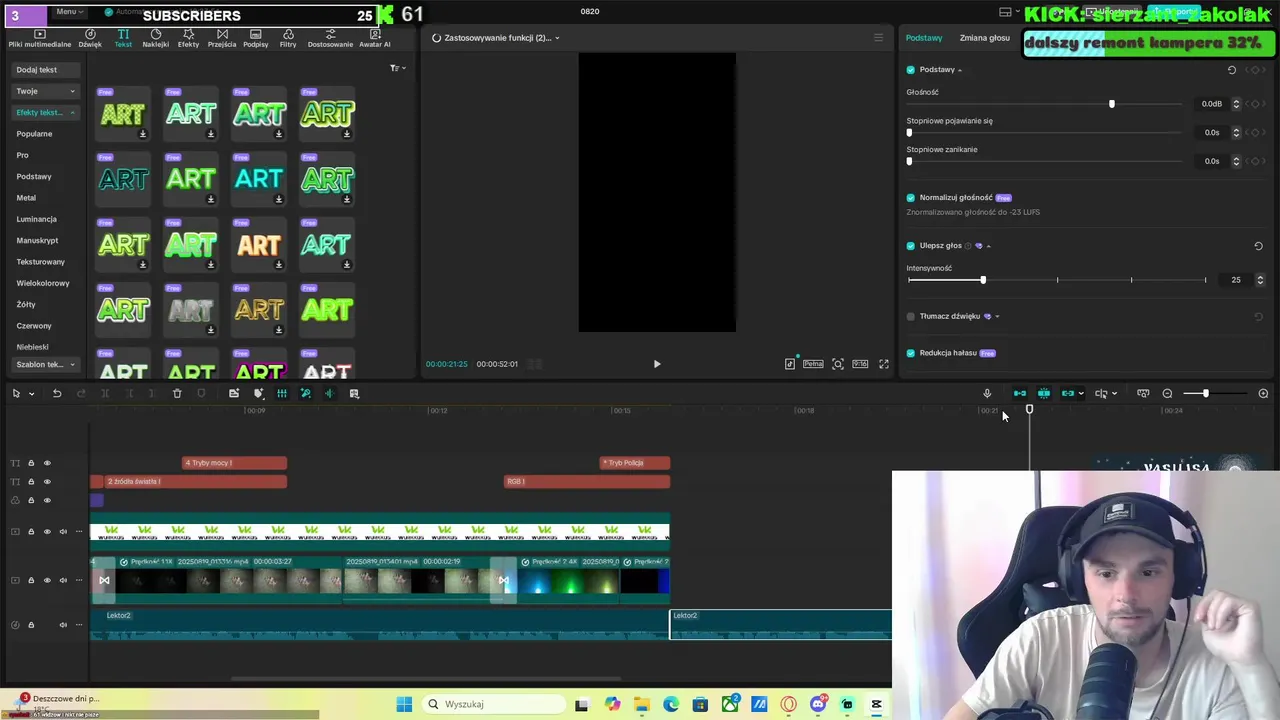This screenshot has height=720, width=1280.
Task: Uncheck the Podstawy checkbox
Action: pos(911,70)
